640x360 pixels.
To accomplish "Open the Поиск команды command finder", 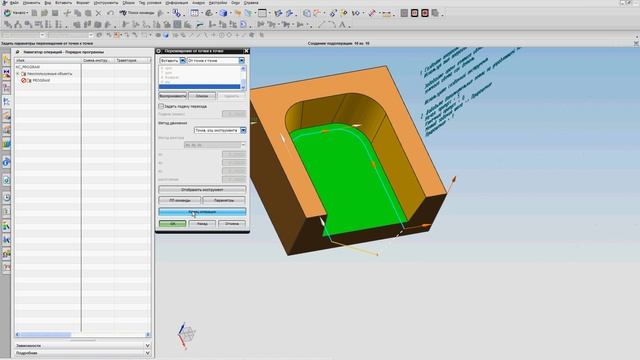I will [137, 13].
